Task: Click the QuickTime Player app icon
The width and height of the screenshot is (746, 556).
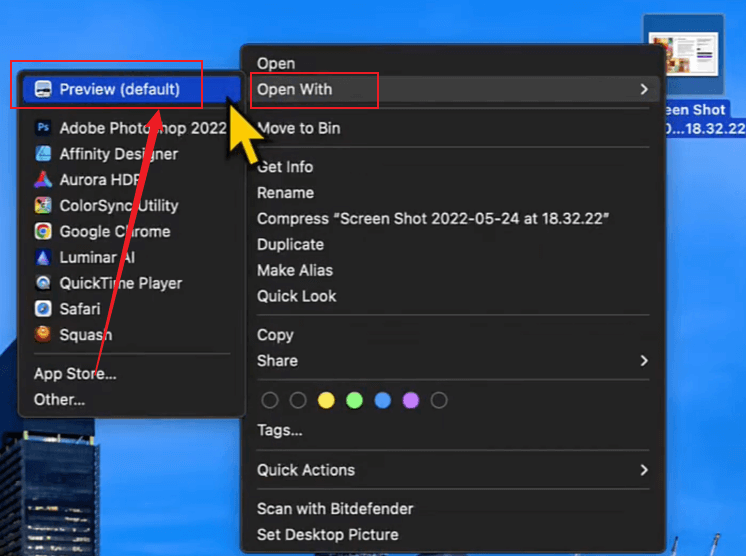Action: (x=43, y=283)
